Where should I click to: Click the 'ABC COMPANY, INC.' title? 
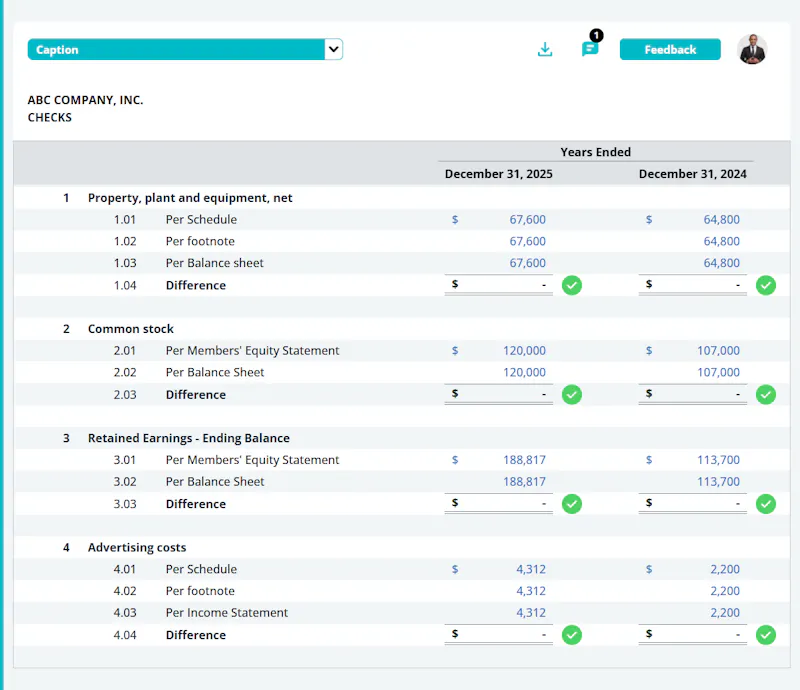pos(85,100)
